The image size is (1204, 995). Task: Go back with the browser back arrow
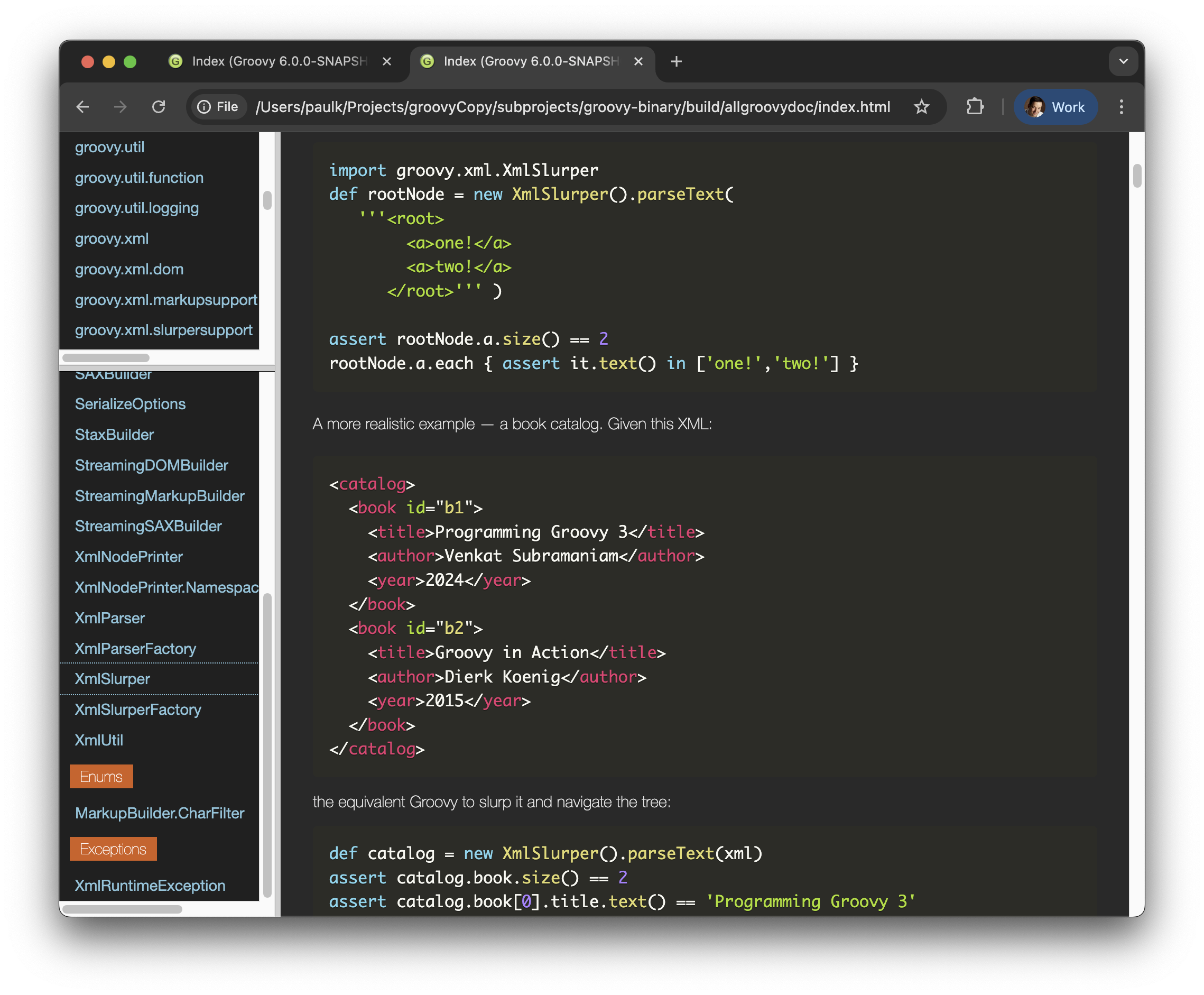coord(82,107)
